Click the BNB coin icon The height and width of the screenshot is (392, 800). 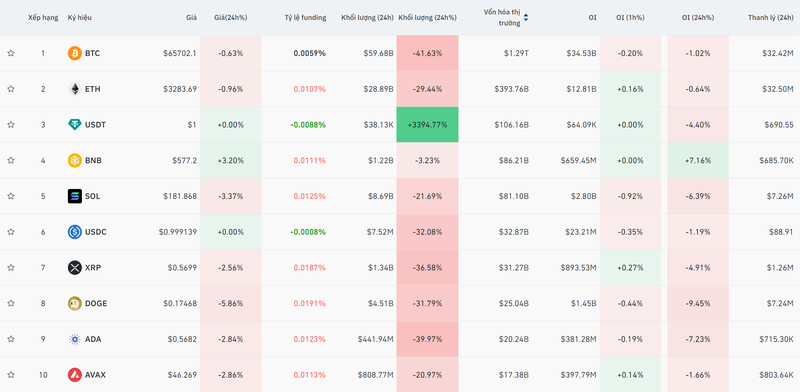[x=74, y=160]
